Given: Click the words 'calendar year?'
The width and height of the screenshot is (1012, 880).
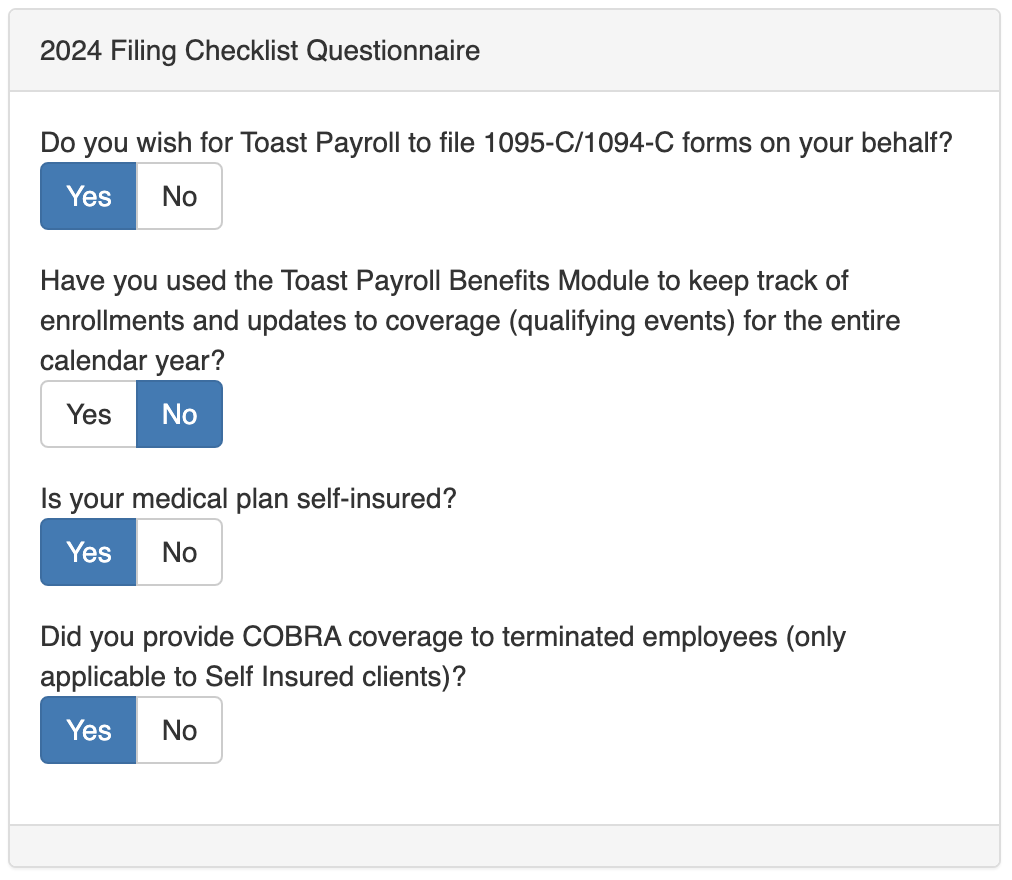Looking at the screenshot, I should [x=132, y=362].
